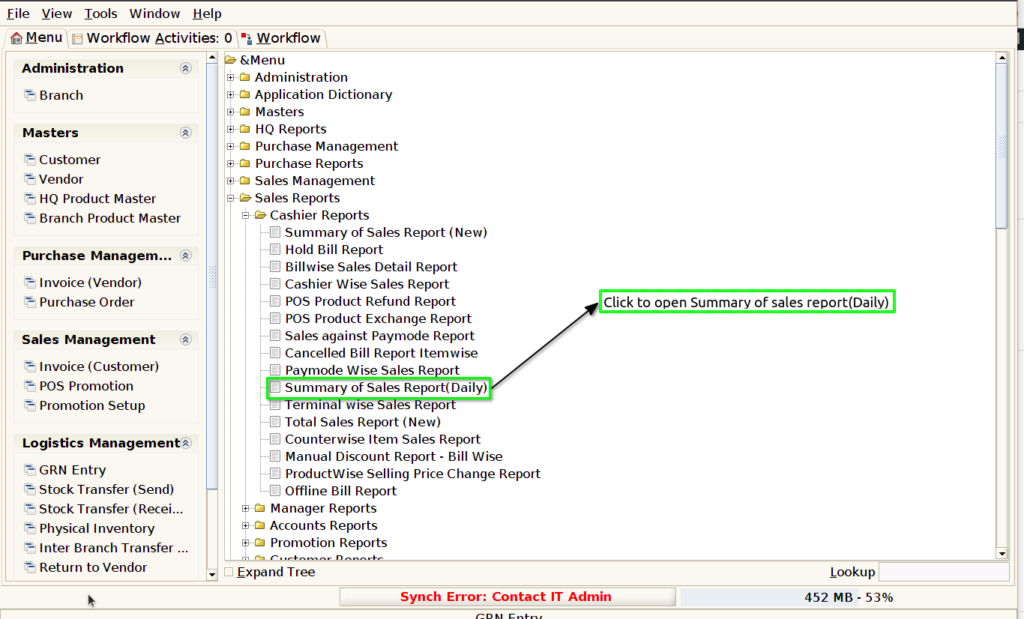The height and width of the screenshot is (619, 1024).
Task: Open Summary of Sales Report(Daily)
Action: pyautogui.click(x=386, y=387)
